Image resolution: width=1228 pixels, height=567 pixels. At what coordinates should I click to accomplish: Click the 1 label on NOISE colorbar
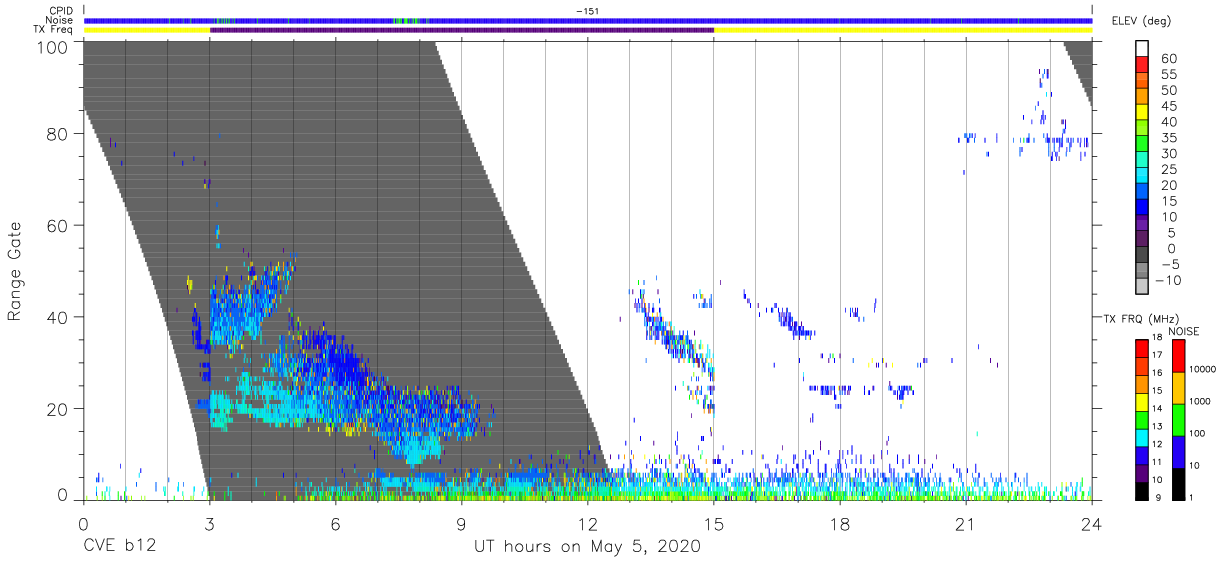click(1192, 498)
